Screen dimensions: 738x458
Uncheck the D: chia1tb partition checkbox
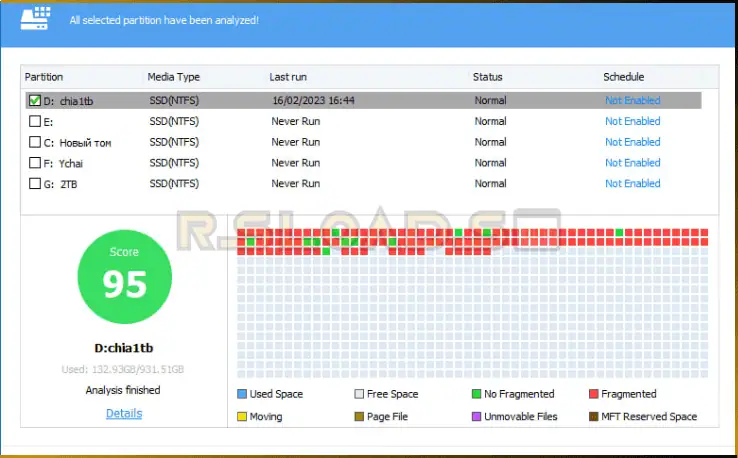(35, 100)
